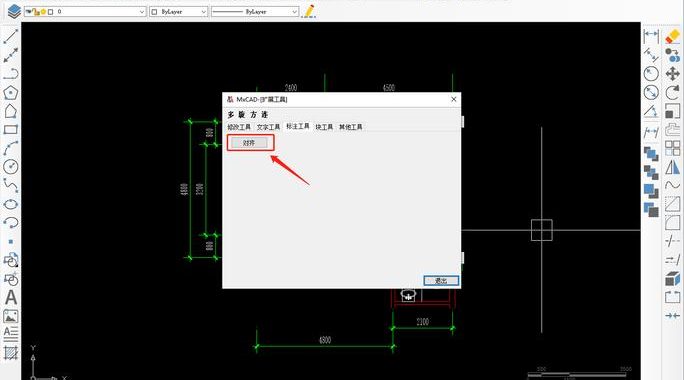Switch to the 其他工具 tab
Image resolution: width=684 pixels, height=380 pixels.
click(351, 127)
